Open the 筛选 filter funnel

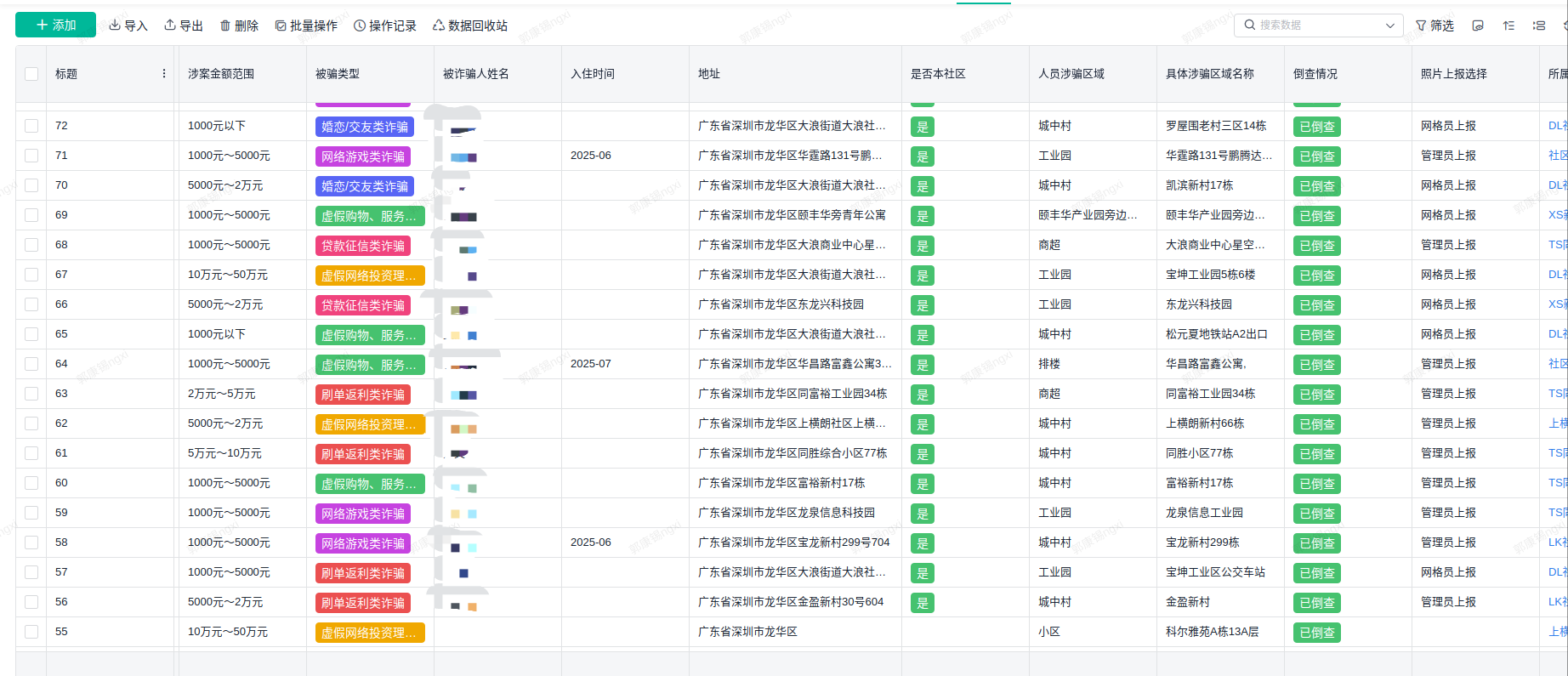pyautogui.click(x=1434, y=26)
